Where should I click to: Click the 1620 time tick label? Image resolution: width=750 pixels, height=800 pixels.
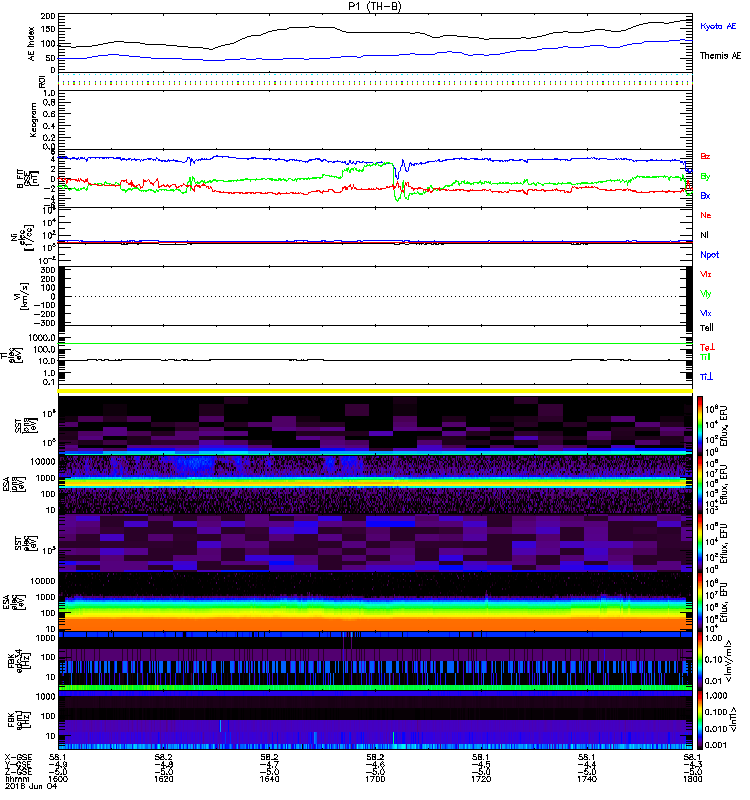(164, 779)
